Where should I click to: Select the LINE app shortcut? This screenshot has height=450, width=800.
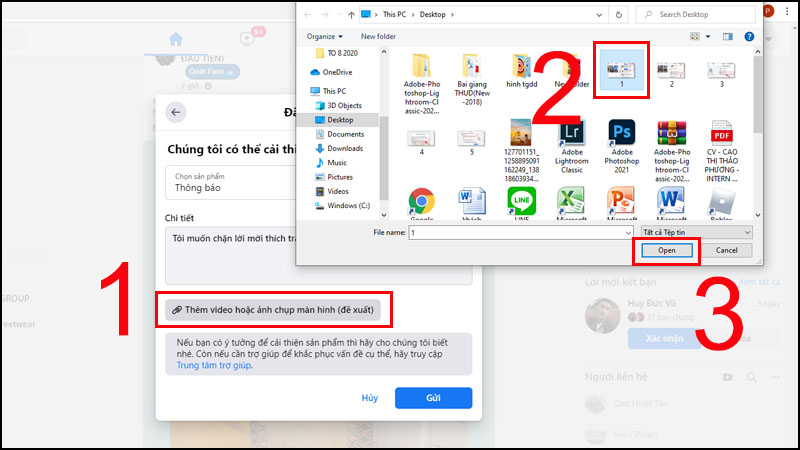[x=521, y=203]
